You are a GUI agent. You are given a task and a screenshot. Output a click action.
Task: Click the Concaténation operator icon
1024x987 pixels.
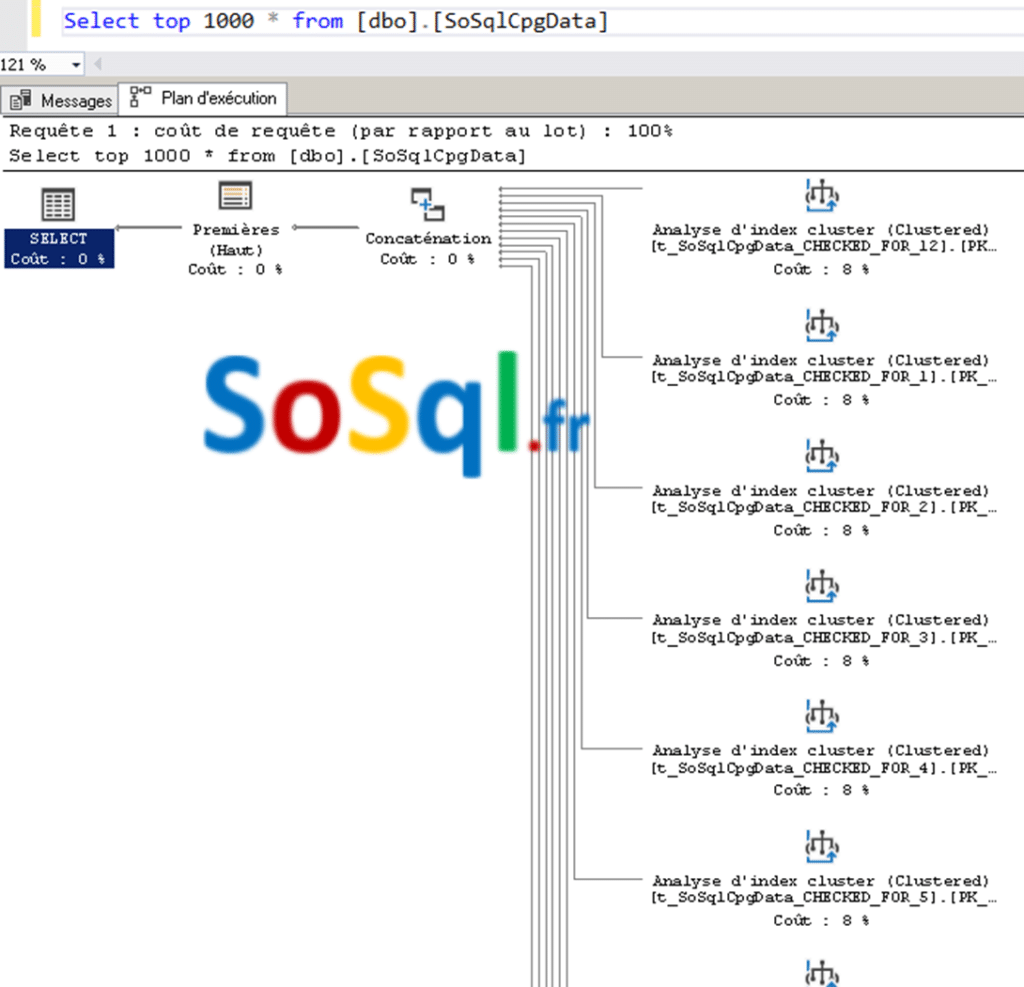(427, 205)
